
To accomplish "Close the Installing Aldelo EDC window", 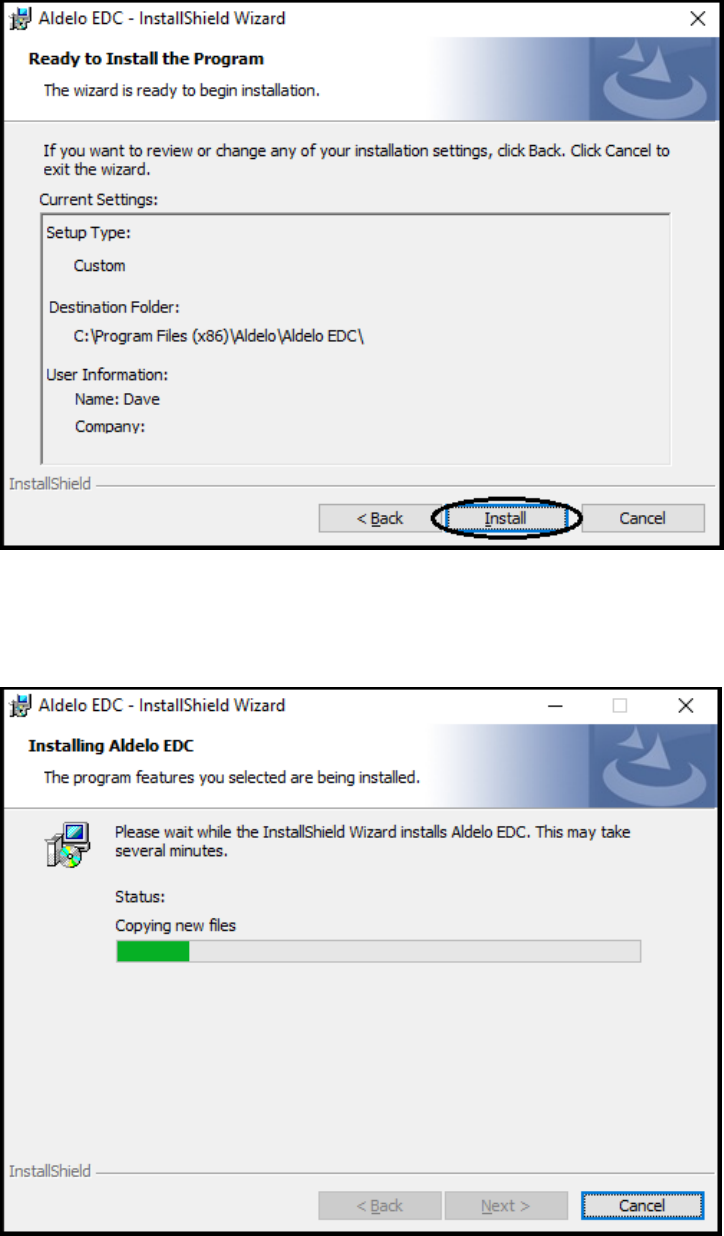I will point(686,705).
